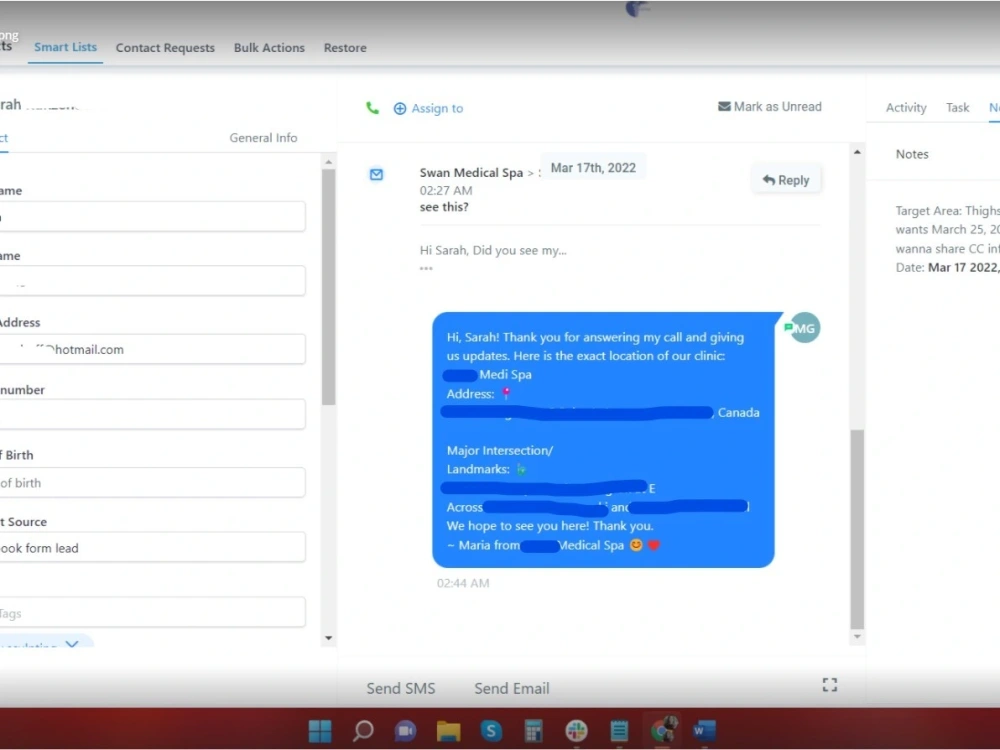Viewport: 1000px width, 750px height.
Task: Click the date of birth field
Action: tap(152, 483)
